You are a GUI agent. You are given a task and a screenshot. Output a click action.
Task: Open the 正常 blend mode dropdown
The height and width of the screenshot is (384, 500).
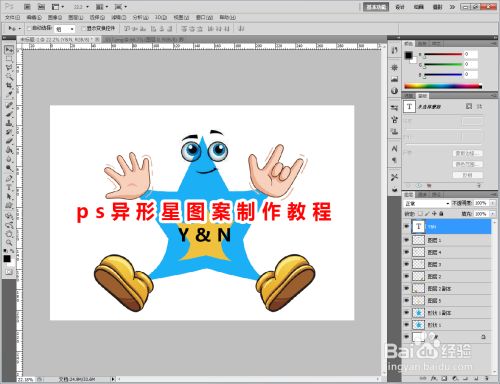point(427,203)
